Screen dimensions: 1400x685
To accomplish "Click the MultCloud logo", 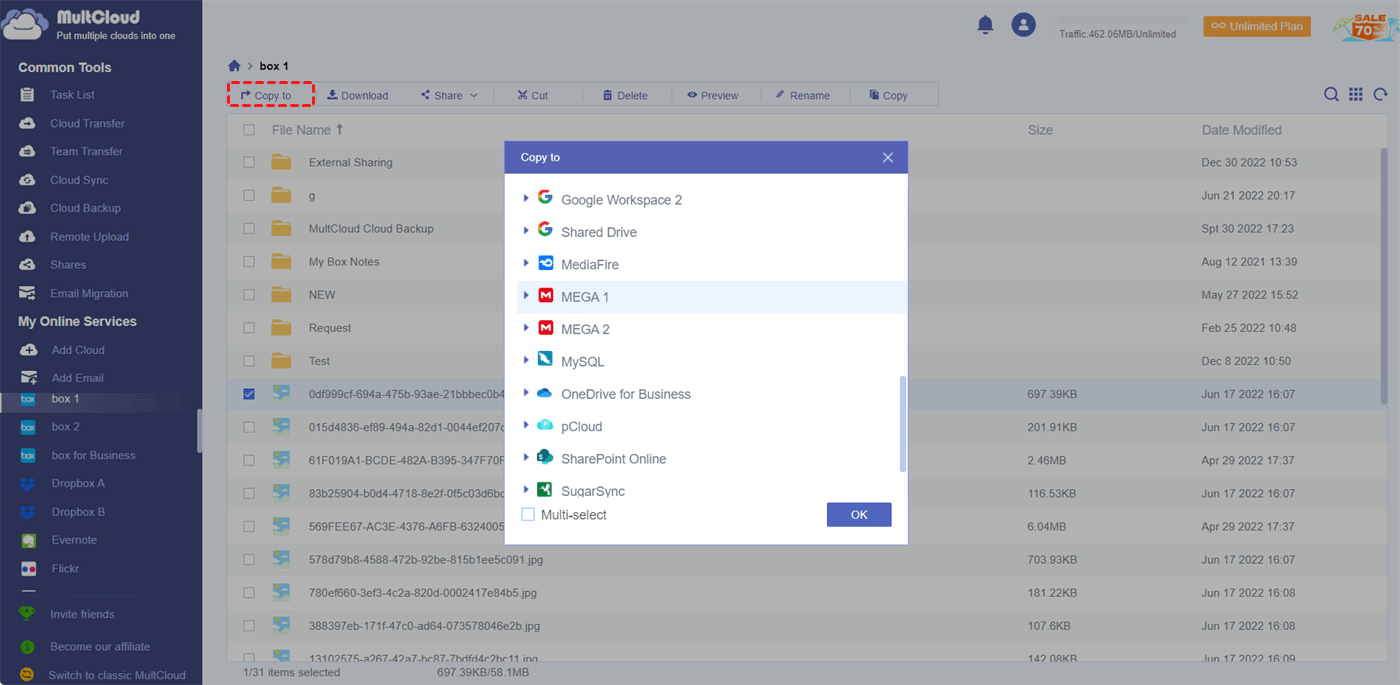I will point(90,25).
